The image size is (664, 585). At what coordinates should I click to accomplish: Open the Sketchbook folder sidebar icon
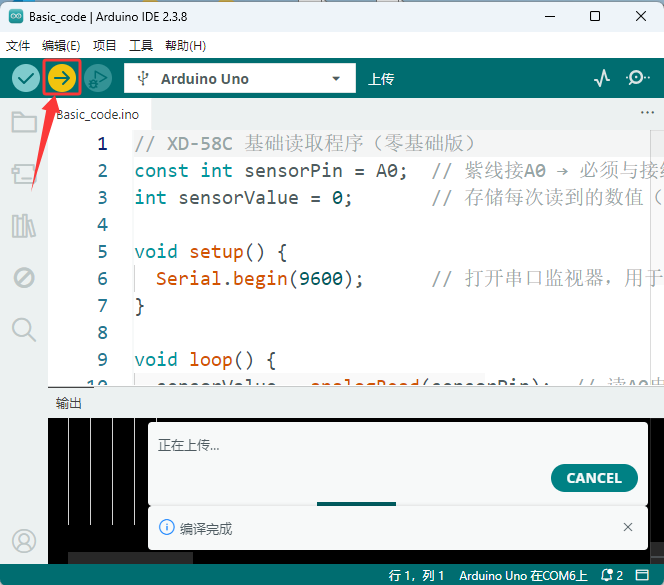click(x=24, y=122)
